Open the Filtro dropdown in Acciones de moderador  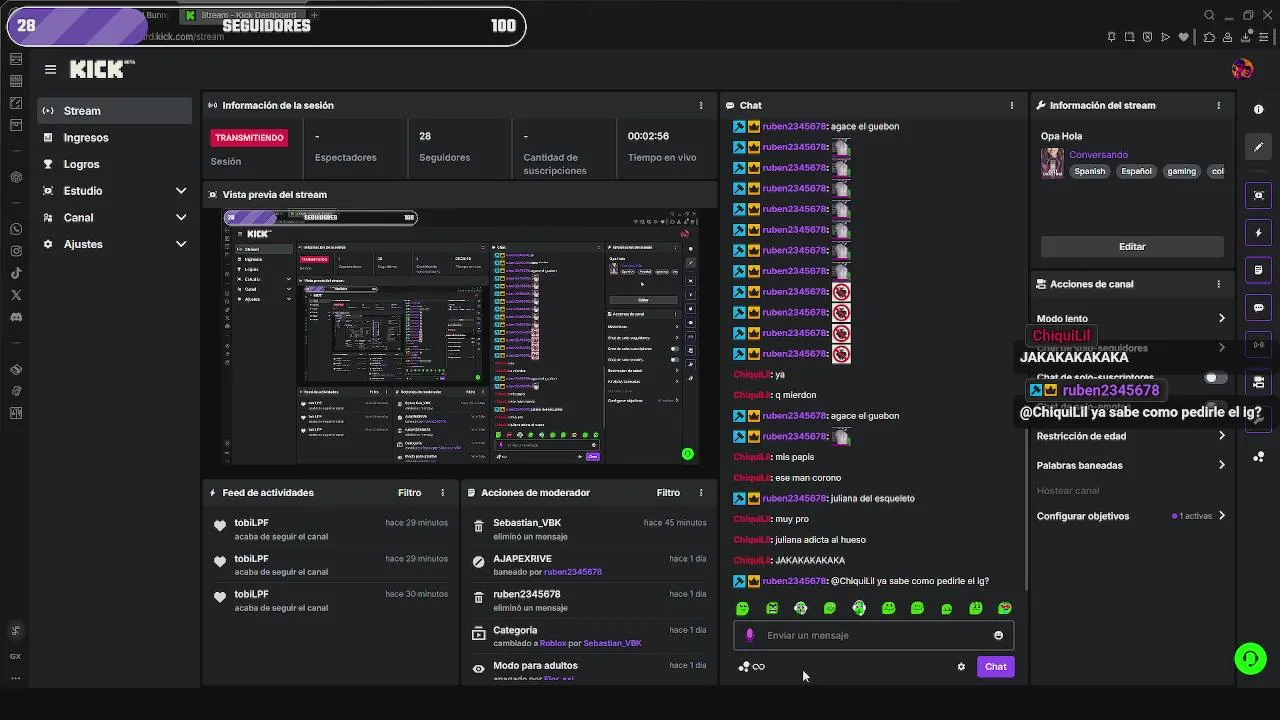(668, 492)
